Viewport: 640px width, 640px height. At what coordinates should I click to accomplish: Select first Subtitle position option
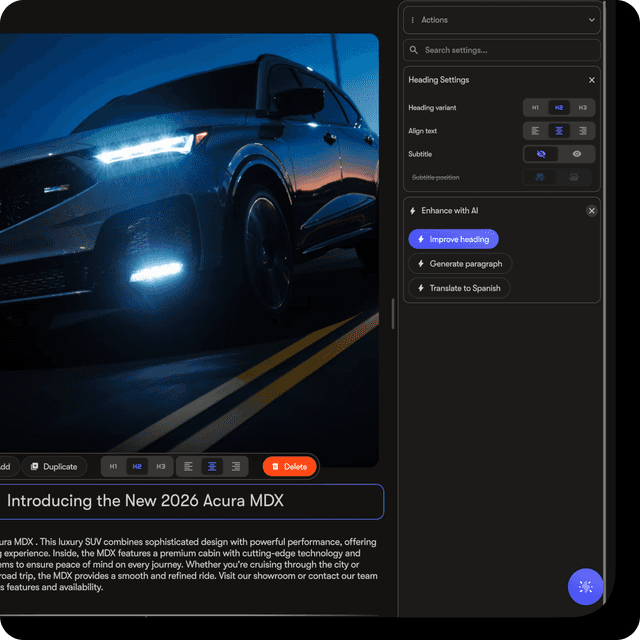click(540, 177)
